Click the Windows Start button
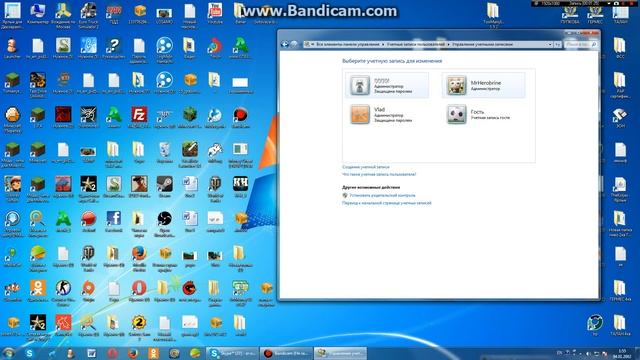This screenshot has height=360, width=640. click(x=9, y=353)
